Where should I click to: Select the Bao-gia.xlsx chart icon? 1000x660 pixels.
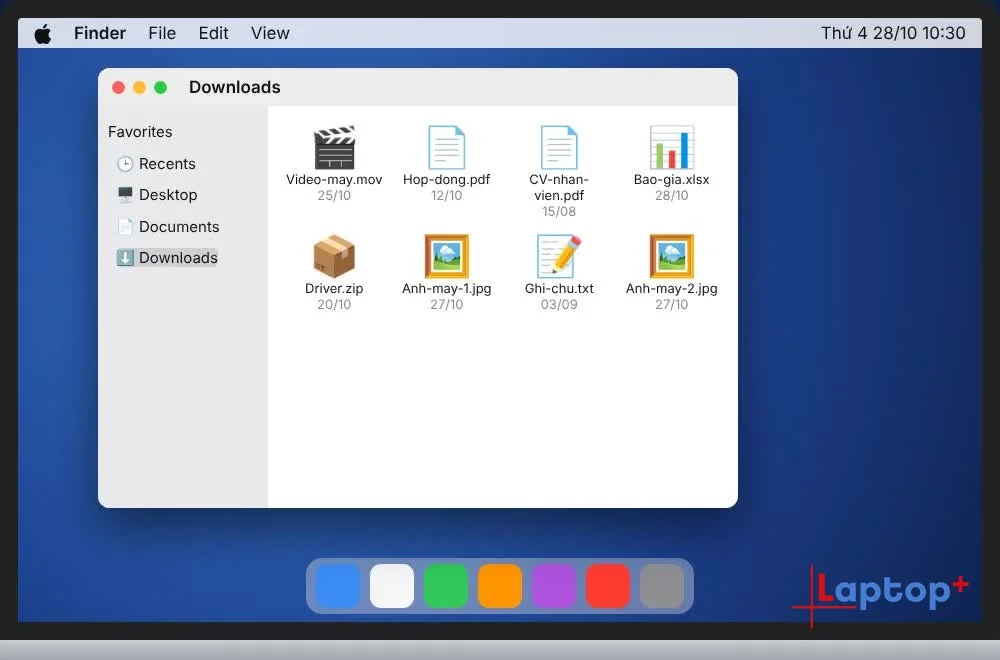pyautogui.click(x=672, y=147)
